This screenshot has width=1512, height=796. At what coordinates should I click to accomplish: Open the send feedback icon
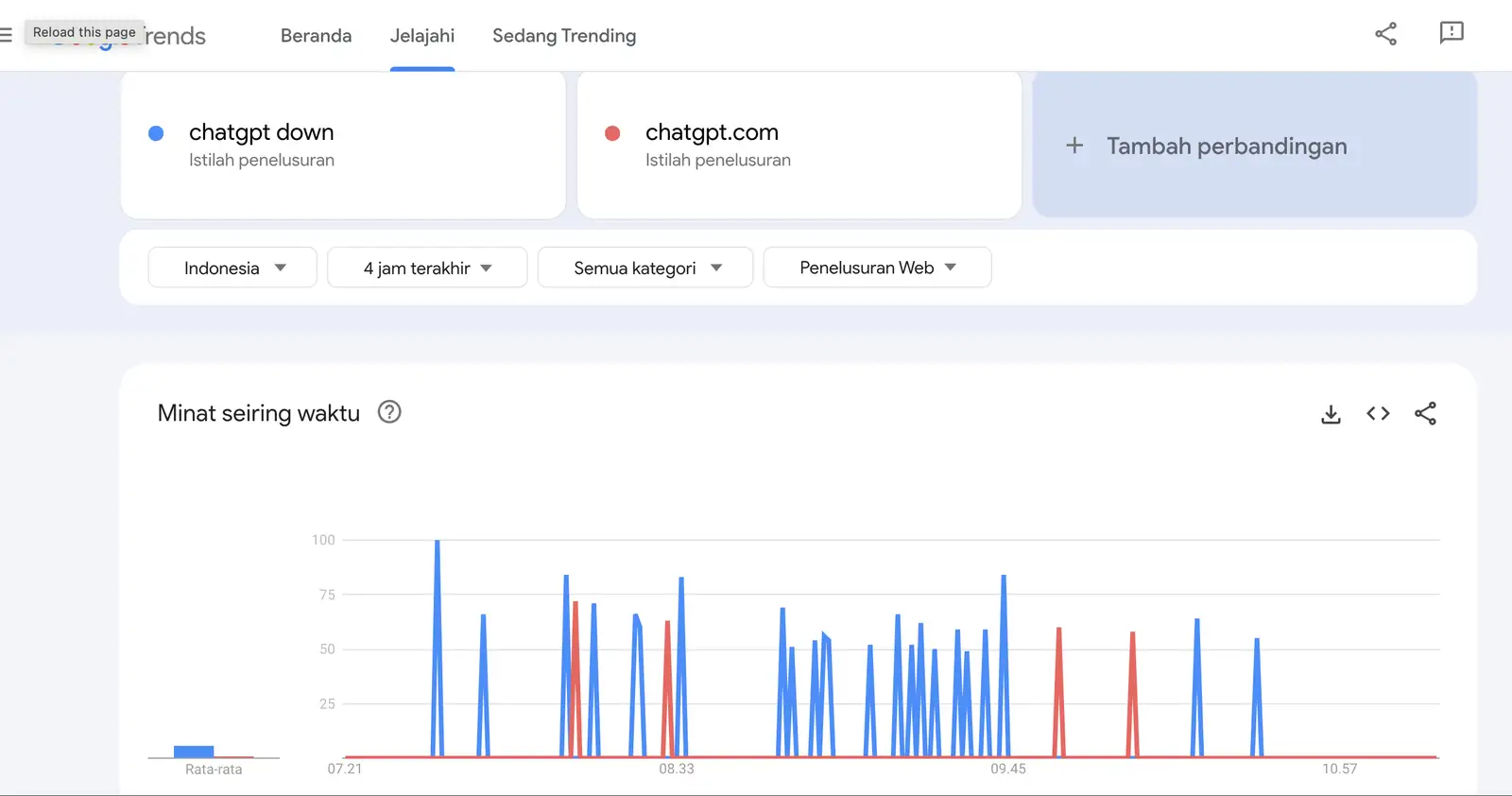click(x=1452, y=34)
